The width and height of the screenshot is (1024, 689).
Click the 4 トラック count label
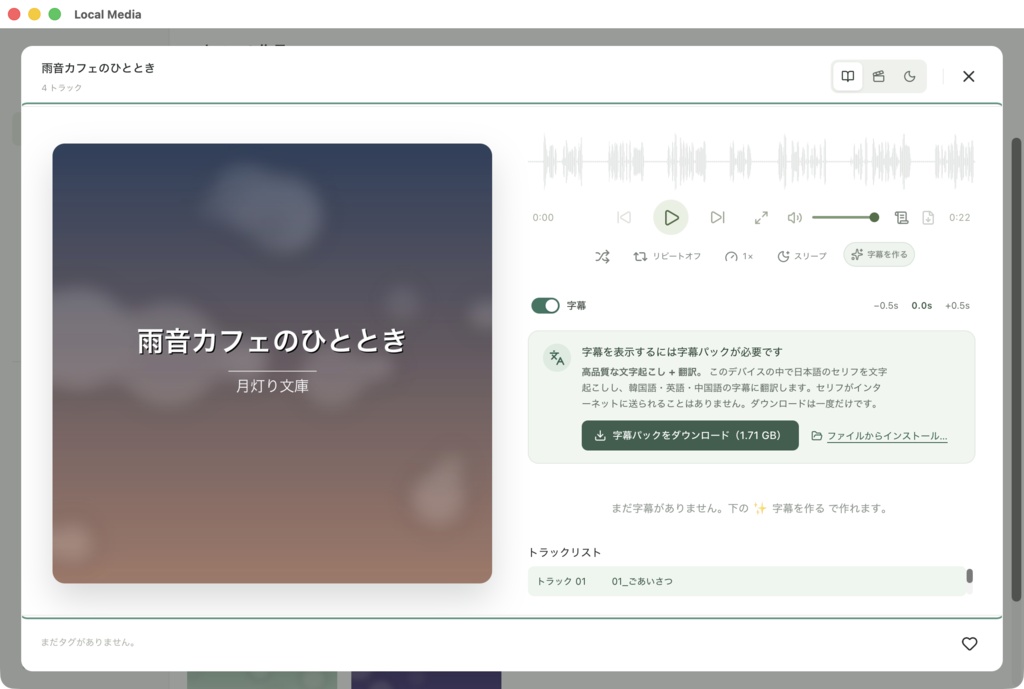point(62,88)
